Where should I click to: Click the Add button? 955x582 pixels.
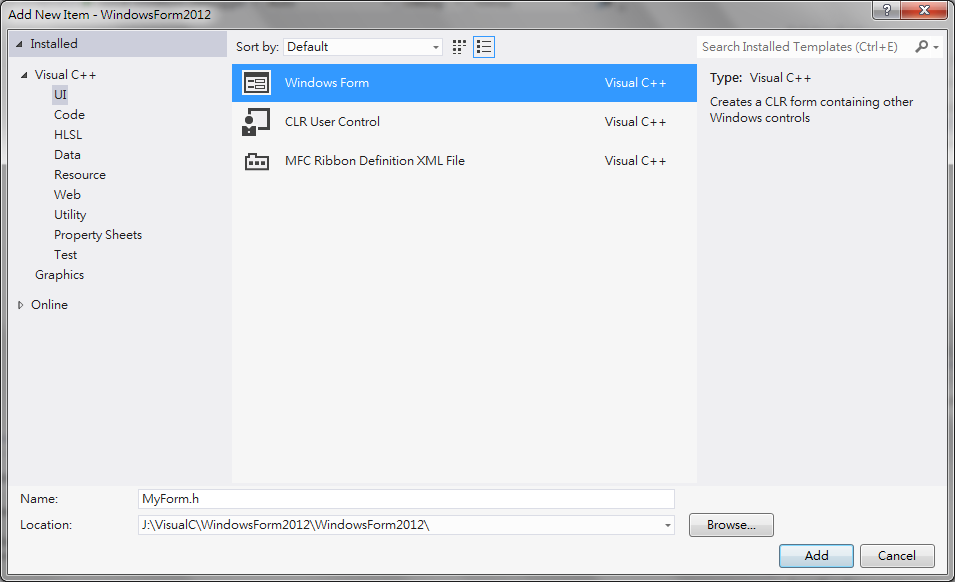(x=816, y=556)
